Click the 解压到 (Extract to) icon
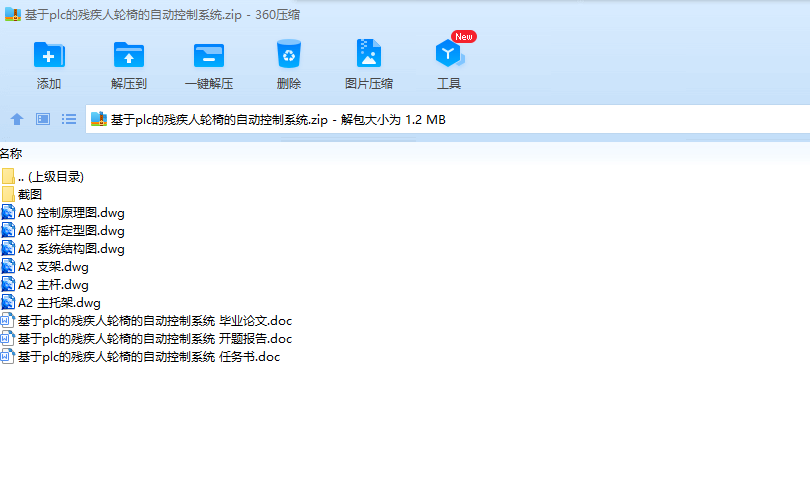The image size is (810, 493). tap(129, 54)
